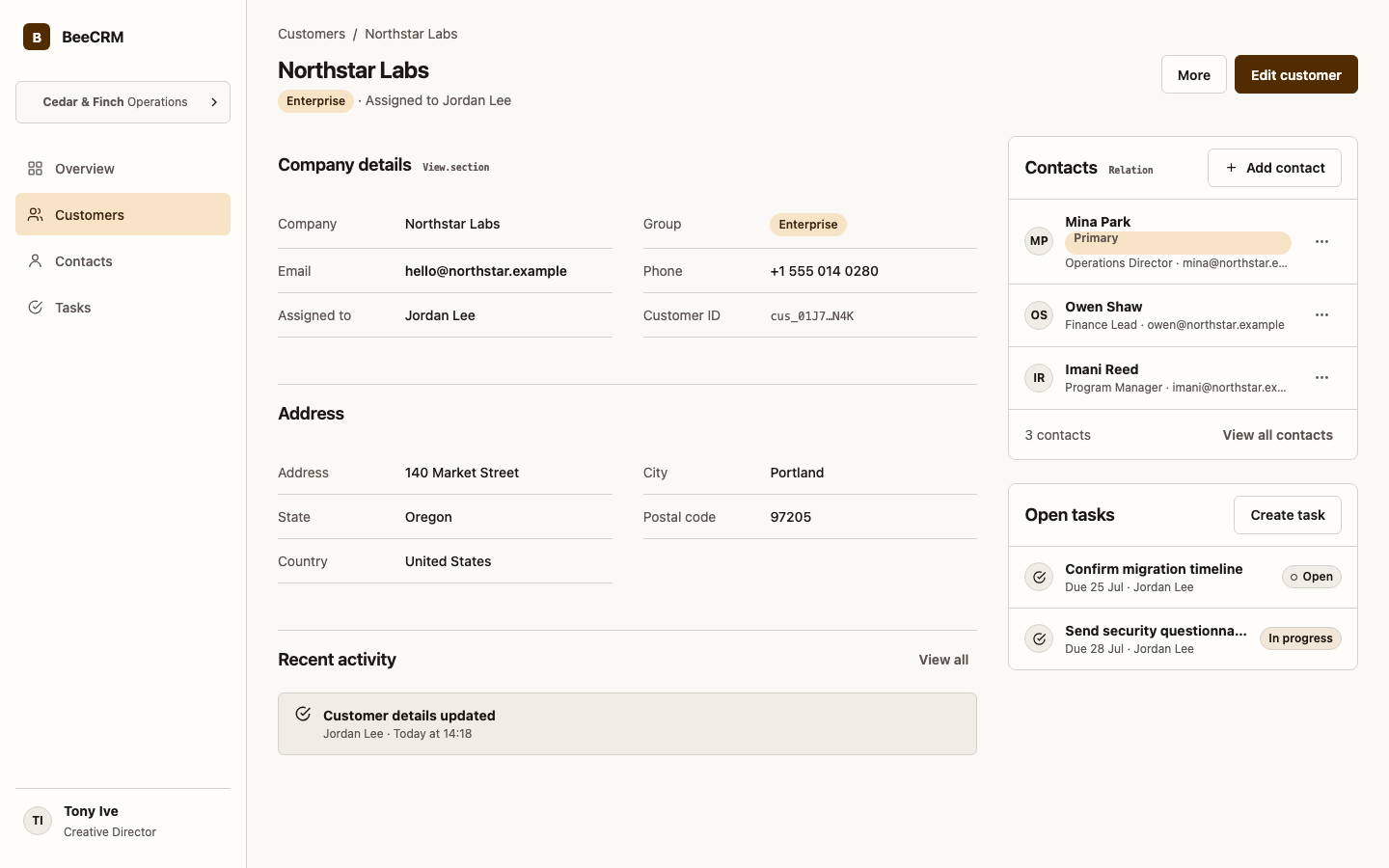Click the Northstar Labs page heading
The width and height of the screenshot is (1389, 868).
pyautogui.click(x=353, y=70)
